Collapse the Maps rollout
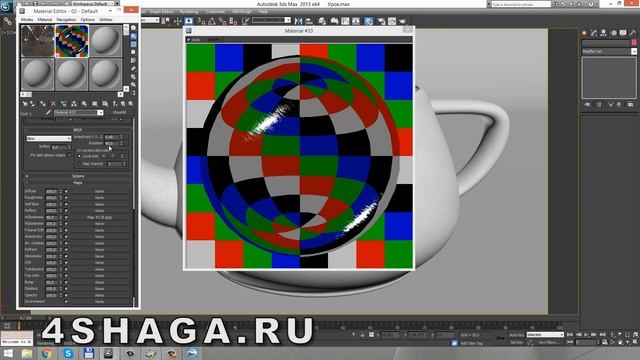This screenshot has height=360, width=640. click(78, 182)
